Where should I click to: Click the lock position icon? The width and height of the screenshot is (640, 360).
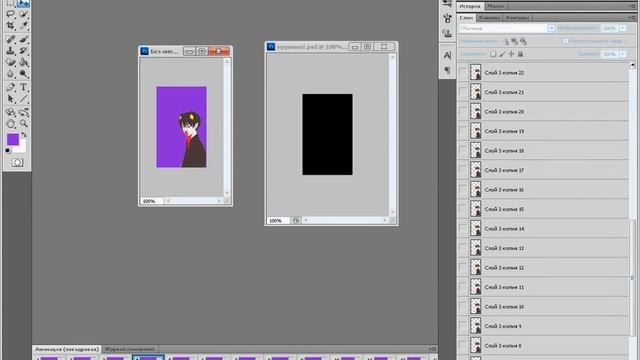pyautogui.click(x=511, y=54)
